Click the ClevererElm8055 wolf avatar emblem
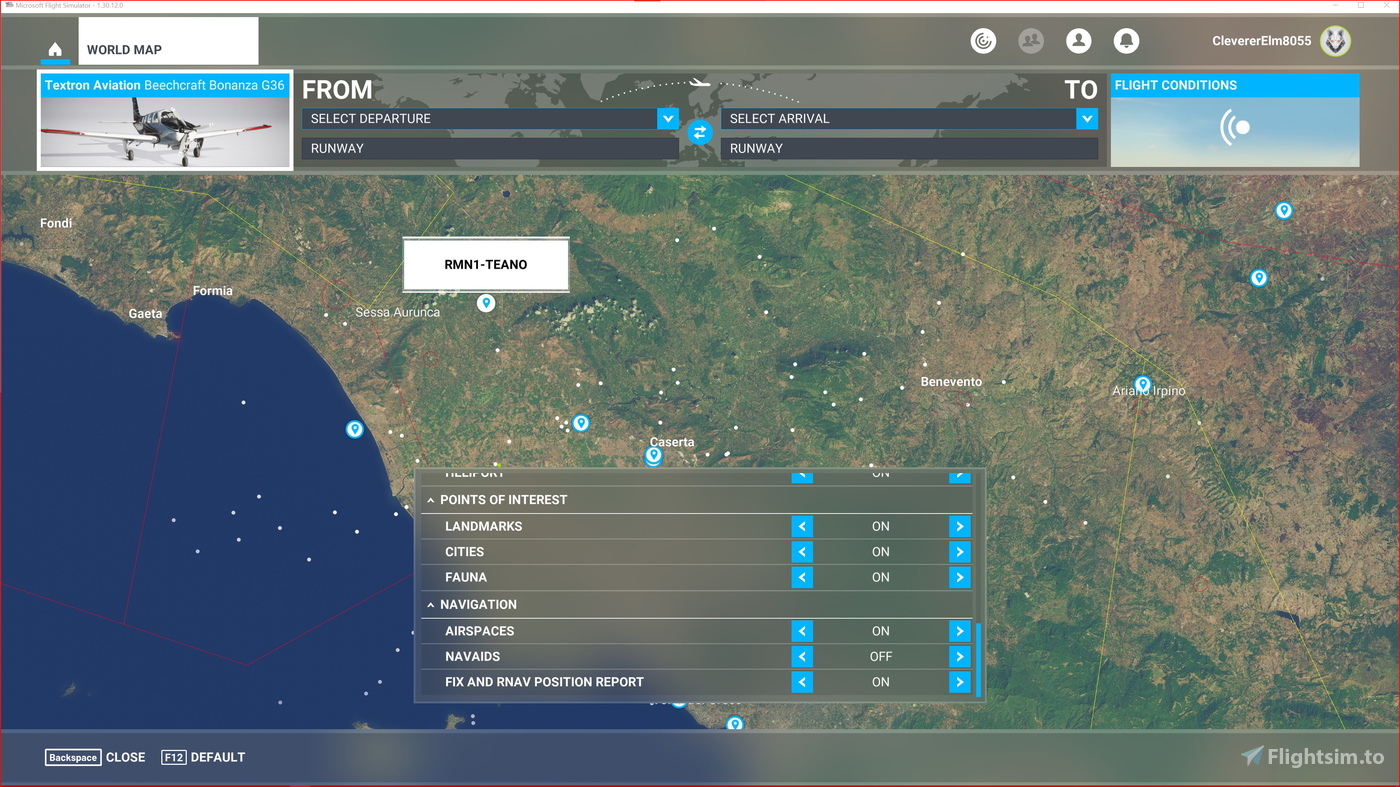The width and height of the screenshot is (1400, 787). tap(1334, 41)
